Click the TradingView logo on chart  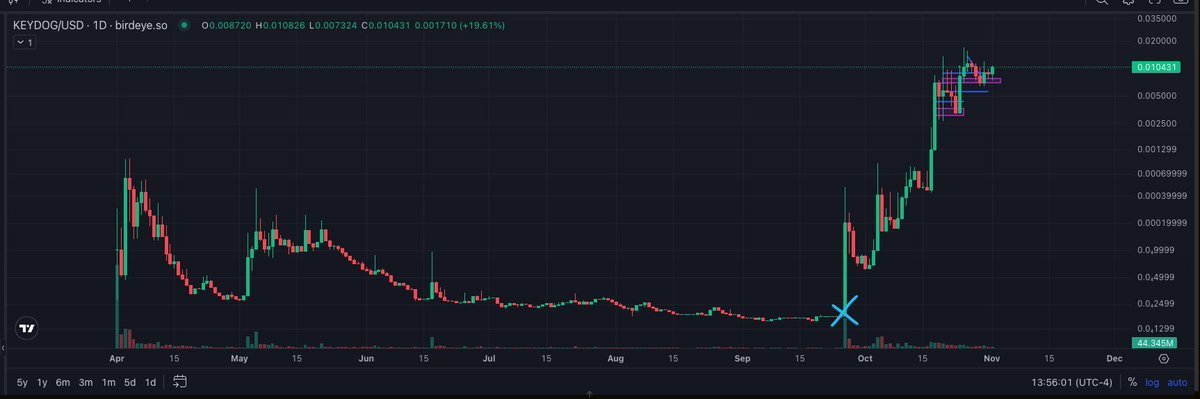click(x=27, y=328)
